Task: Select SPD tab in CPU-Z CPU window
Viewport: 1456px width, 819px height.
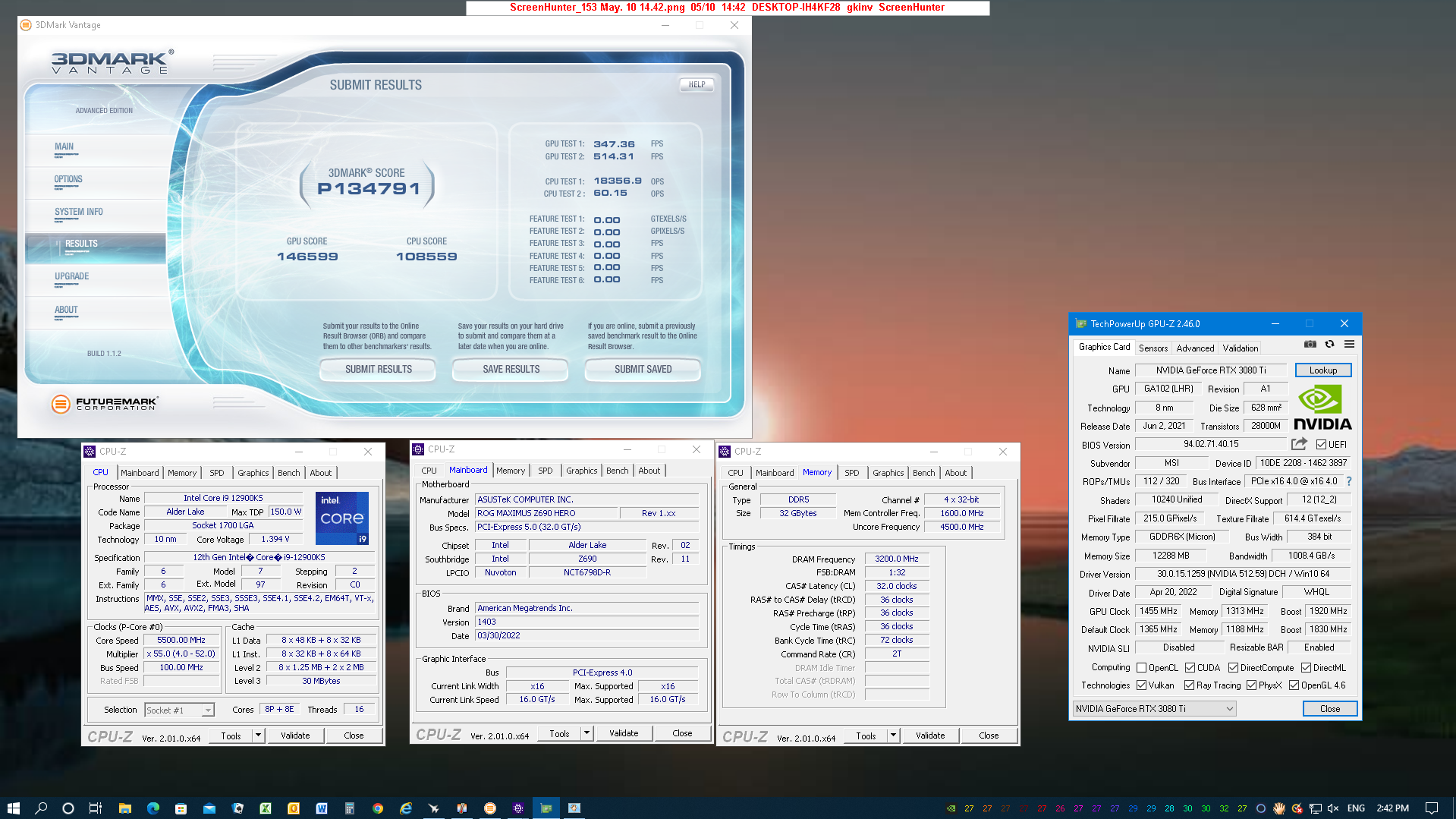Action: pyautogui.click(x=216, y=473)
